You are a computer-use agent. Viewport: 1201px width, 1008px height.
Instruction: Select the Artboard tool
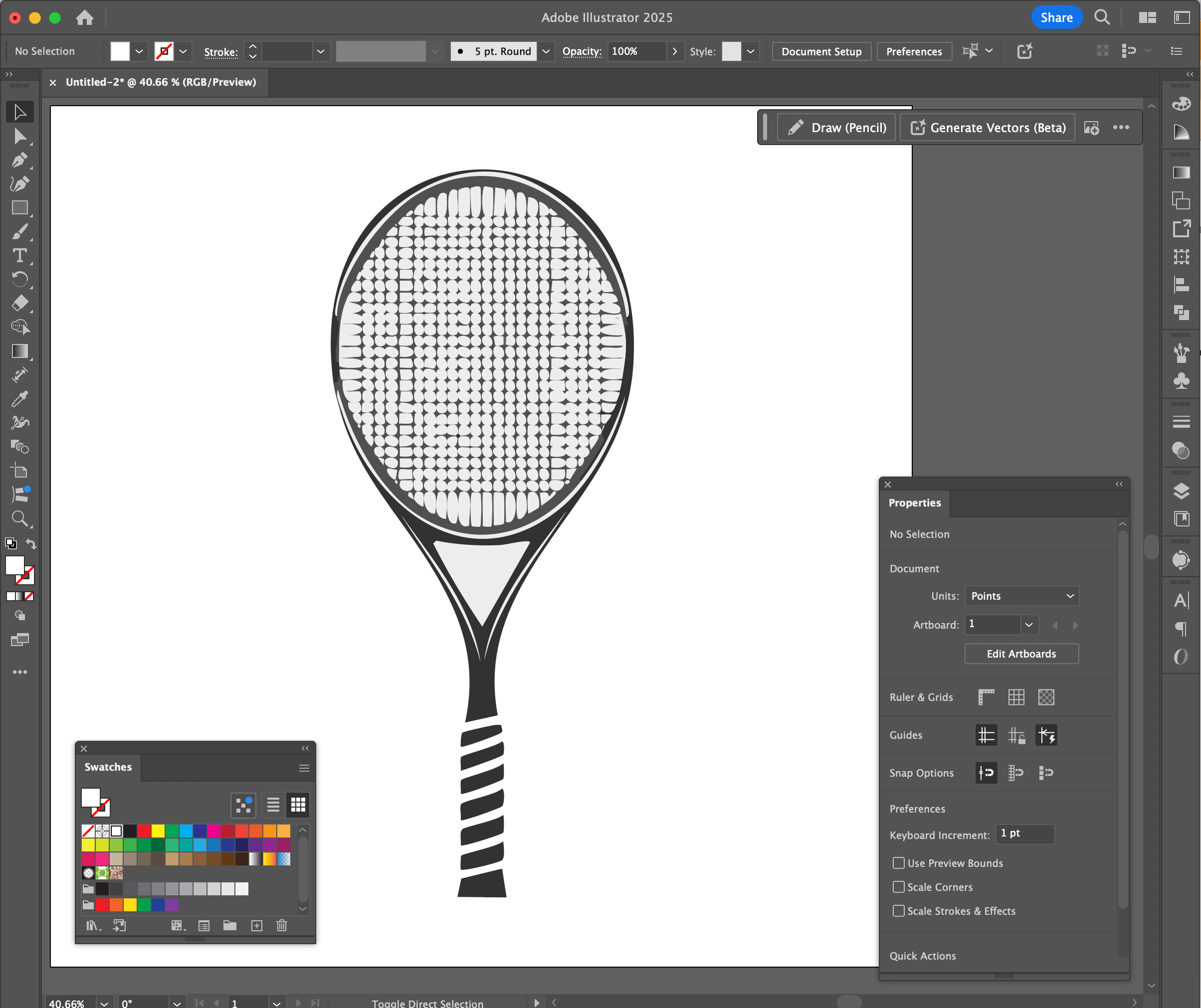tap(19, 471)
